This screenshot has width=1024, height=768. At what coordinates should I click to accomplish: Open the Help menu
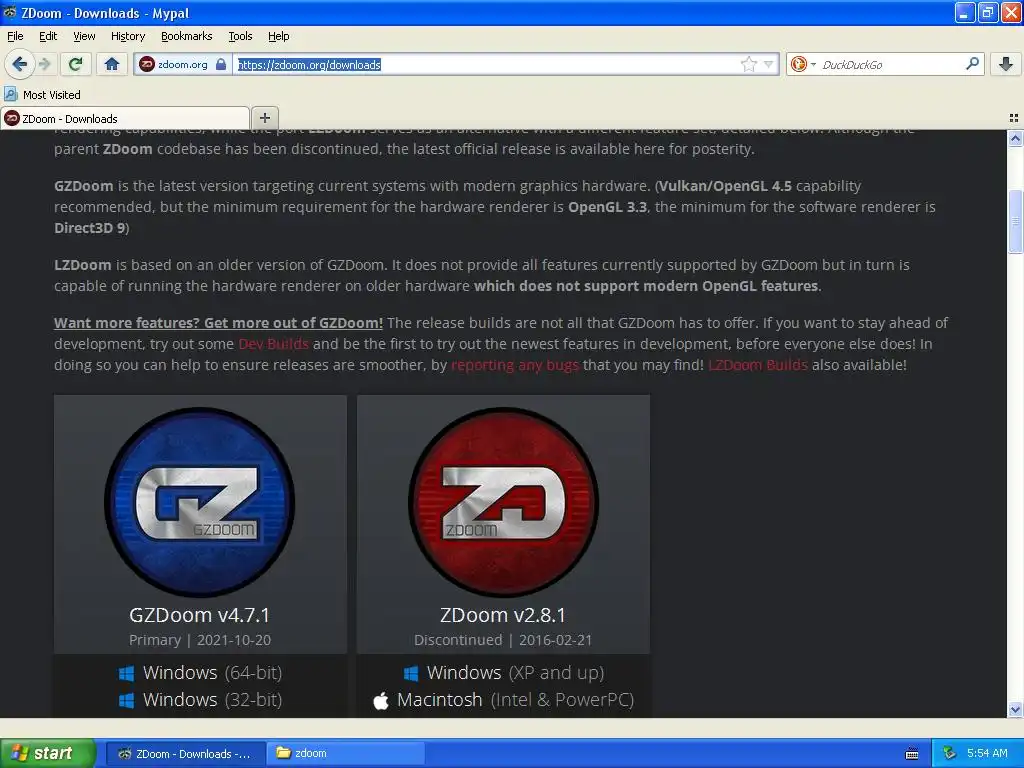(279, 36)
